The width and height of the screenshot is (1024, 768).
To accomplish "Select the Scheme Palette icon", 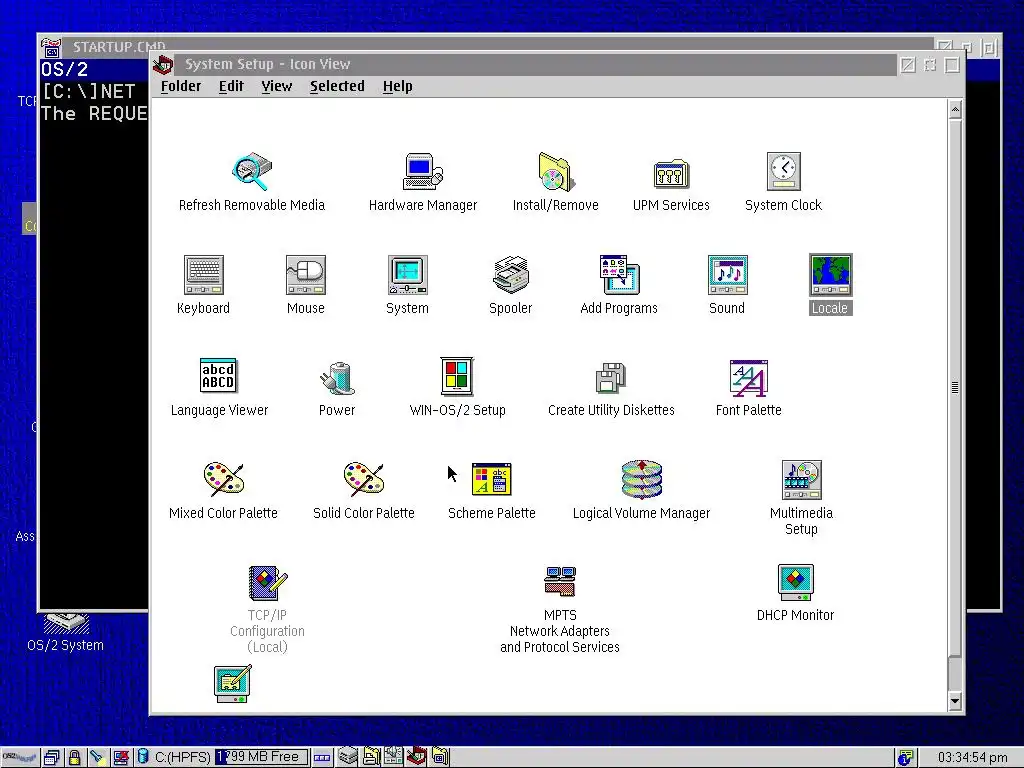I will tap(492, 479).
